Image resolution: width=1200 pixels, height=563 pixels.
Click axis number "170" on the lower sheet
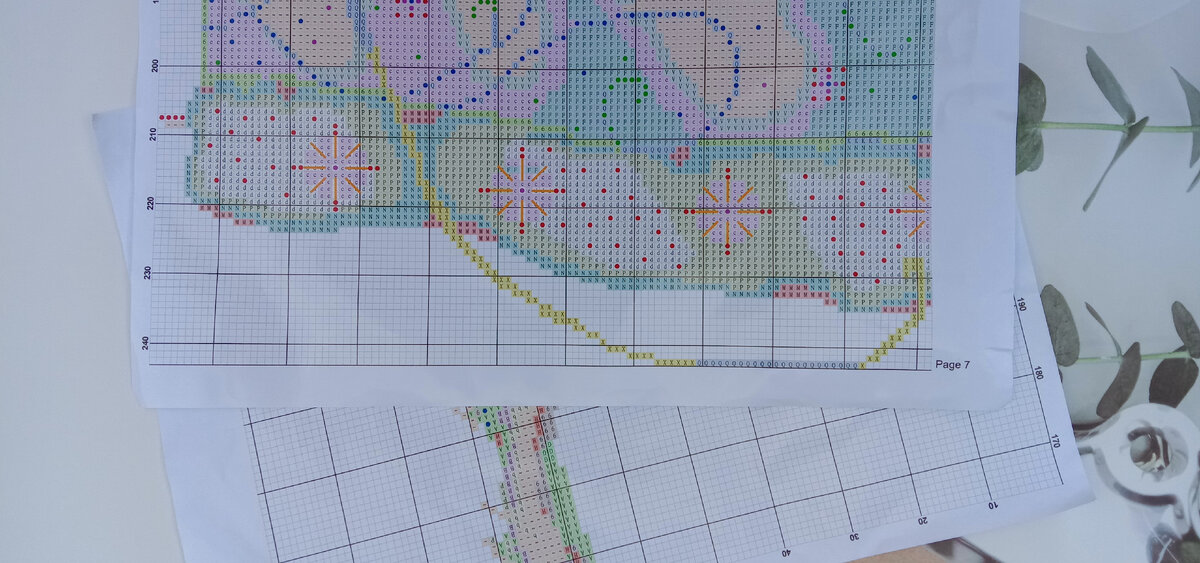point(1056,439)
